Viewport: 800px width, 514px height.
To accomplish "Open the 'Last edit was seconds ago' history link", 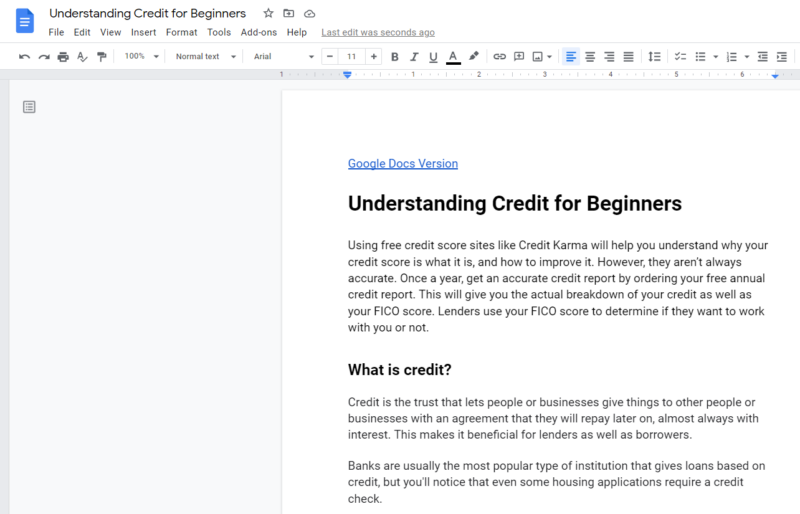I will (x=378, y=32).
